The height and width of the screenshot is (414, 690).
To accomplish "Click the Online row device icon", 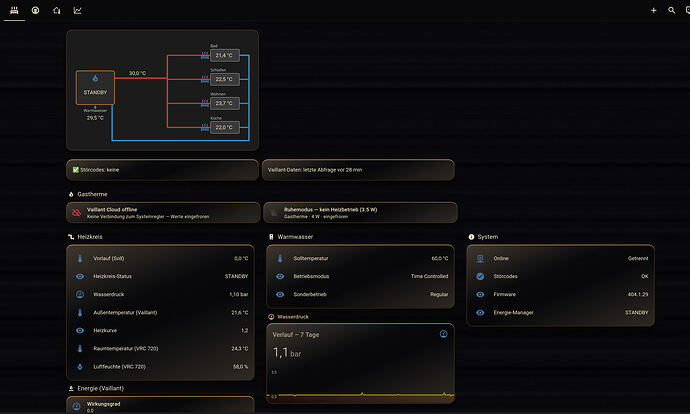I will tap(481, 258).
